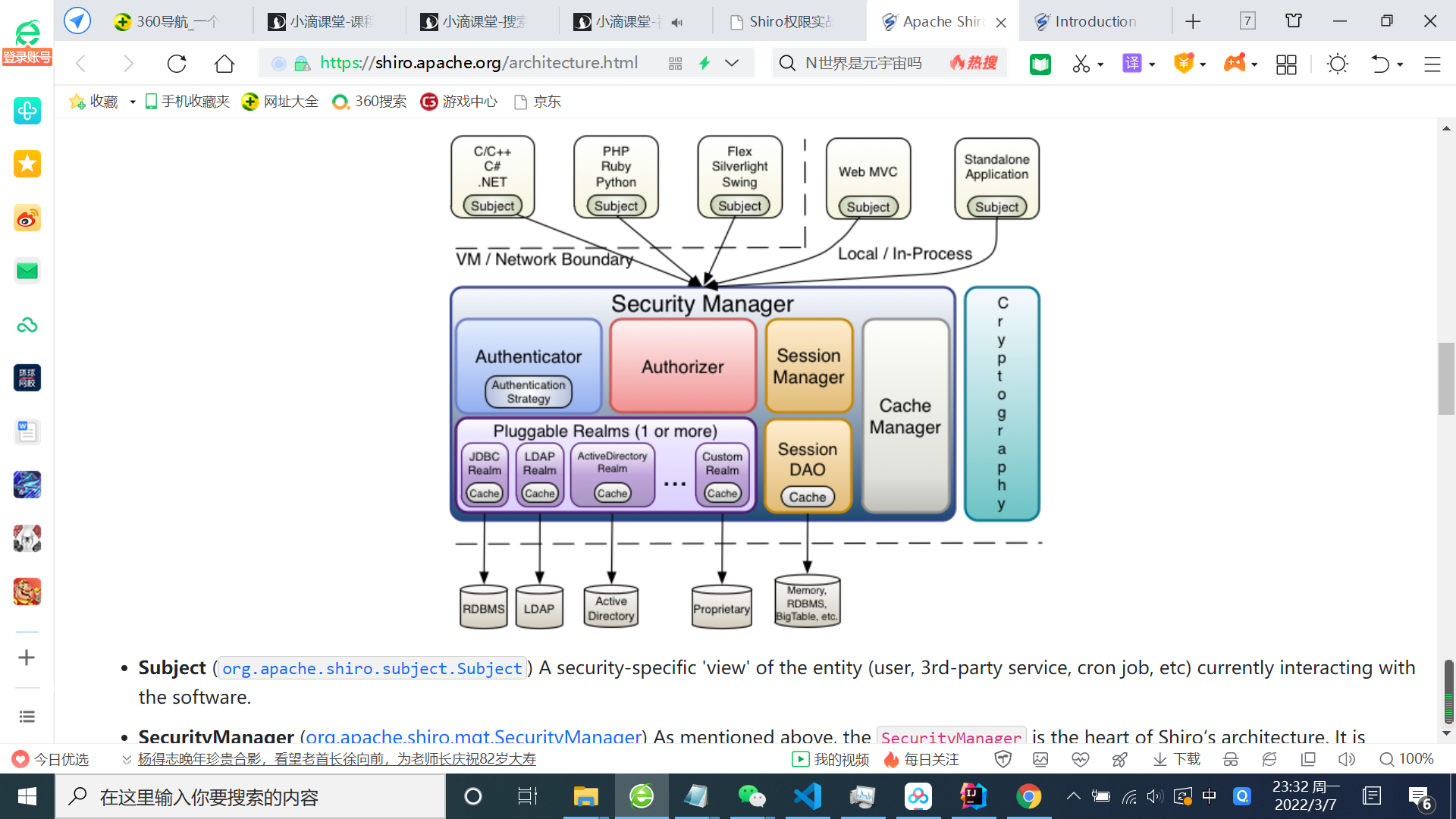The height and width of the screenshot is (819, 1456).
Task: Open the Windows Start menu
Action: pyautogui.click(x=27, y=796)
